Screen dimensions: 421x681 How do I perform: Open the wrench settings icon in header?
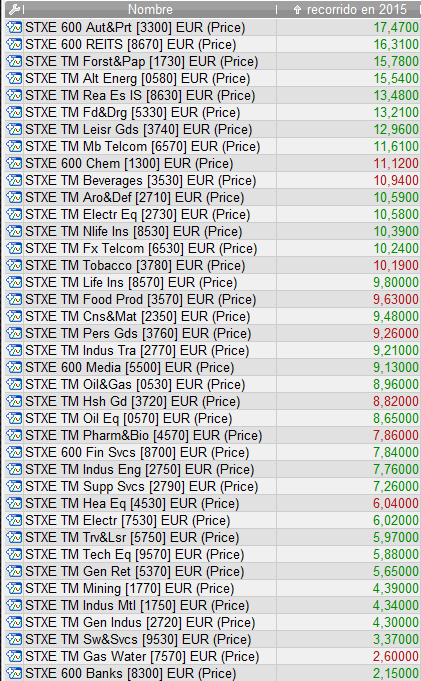pos(15,9)
